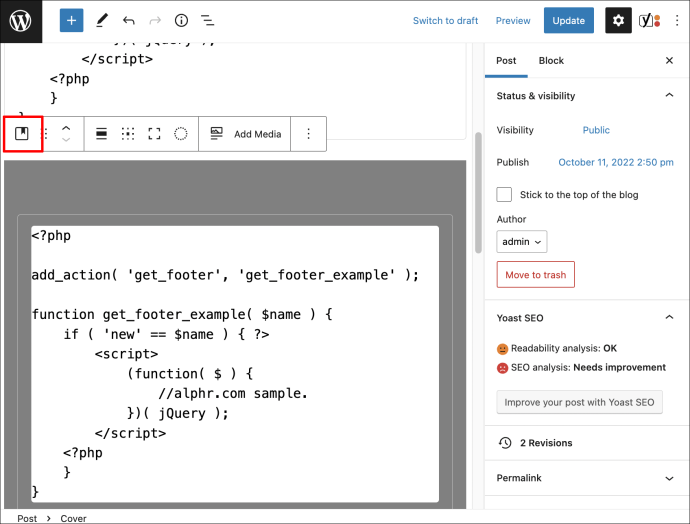This screenshot has height=524, width=690.
Task: Toggle full height for Cover block
Action: point(154,134)
